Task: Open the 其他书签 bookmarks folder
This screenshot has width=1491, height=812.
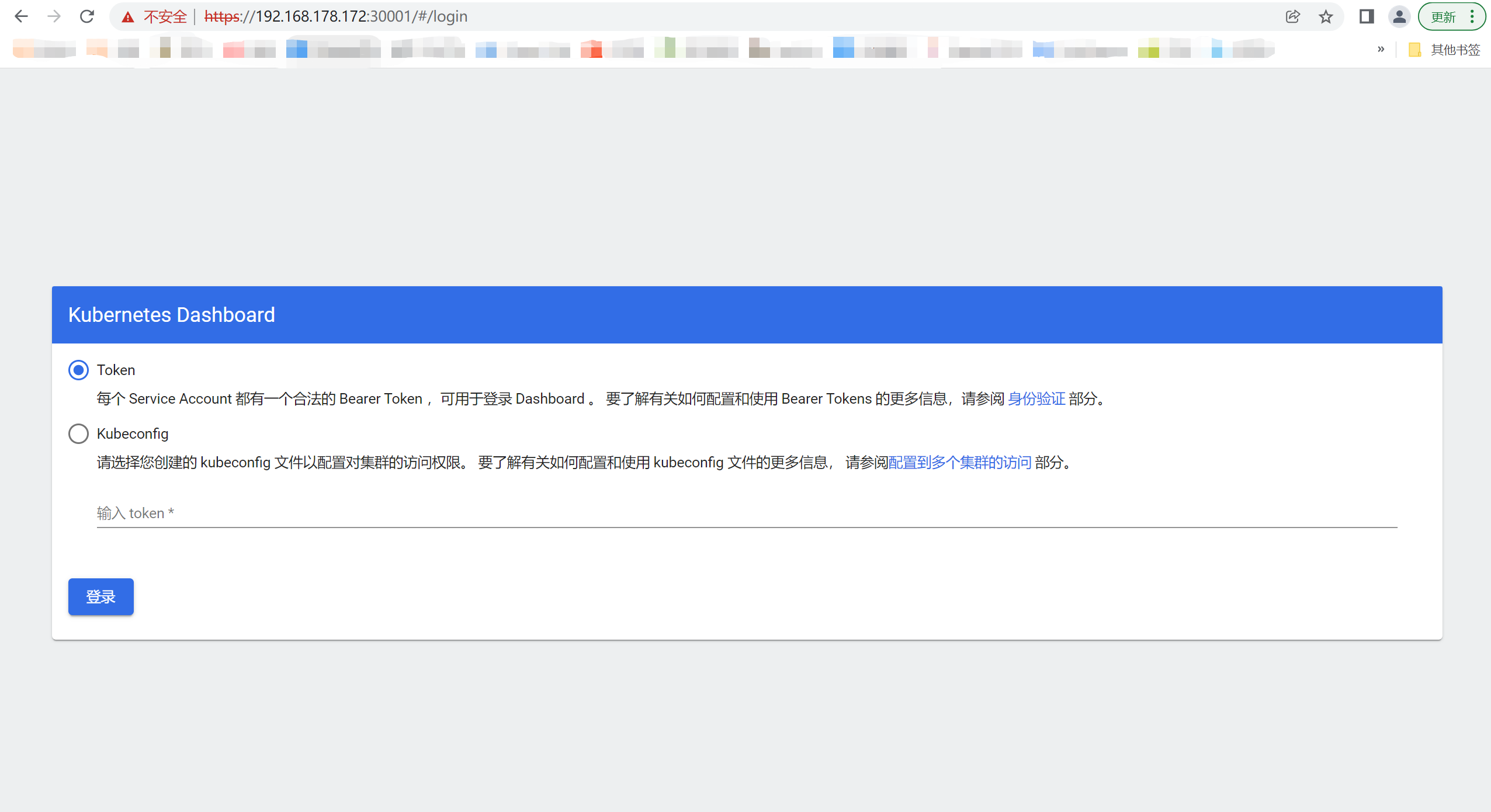Action: coord(1444,50)
